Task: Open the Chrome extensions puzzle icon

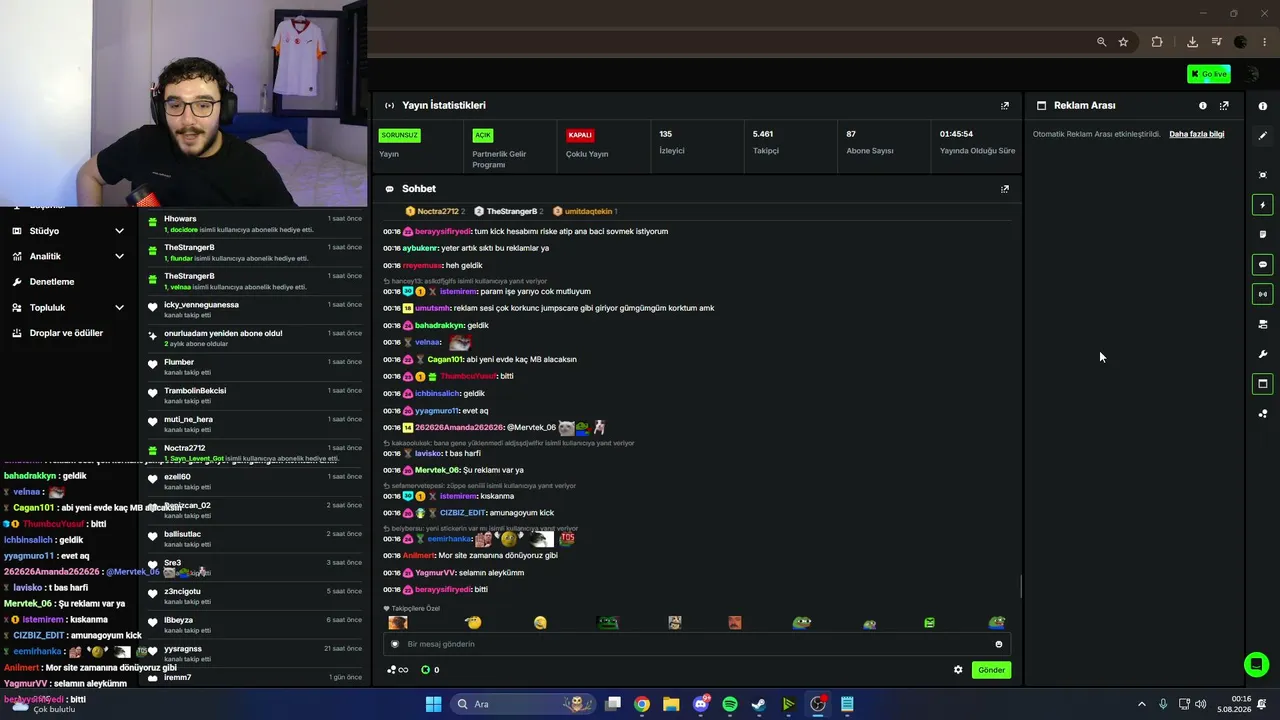Action: click(x=1157, y=42)
